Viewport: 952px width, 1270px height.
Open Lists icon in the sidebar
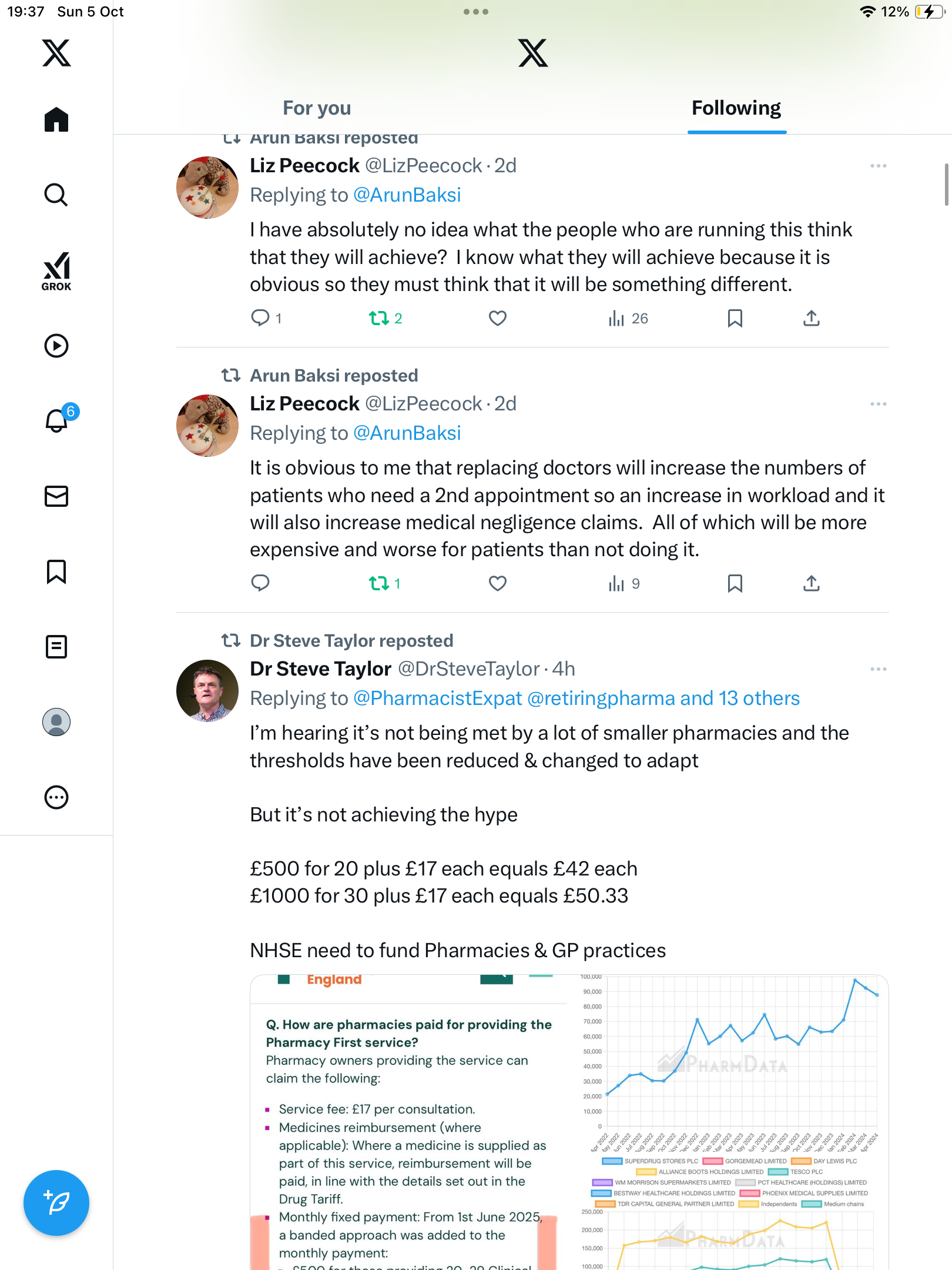tap(56, 647)
